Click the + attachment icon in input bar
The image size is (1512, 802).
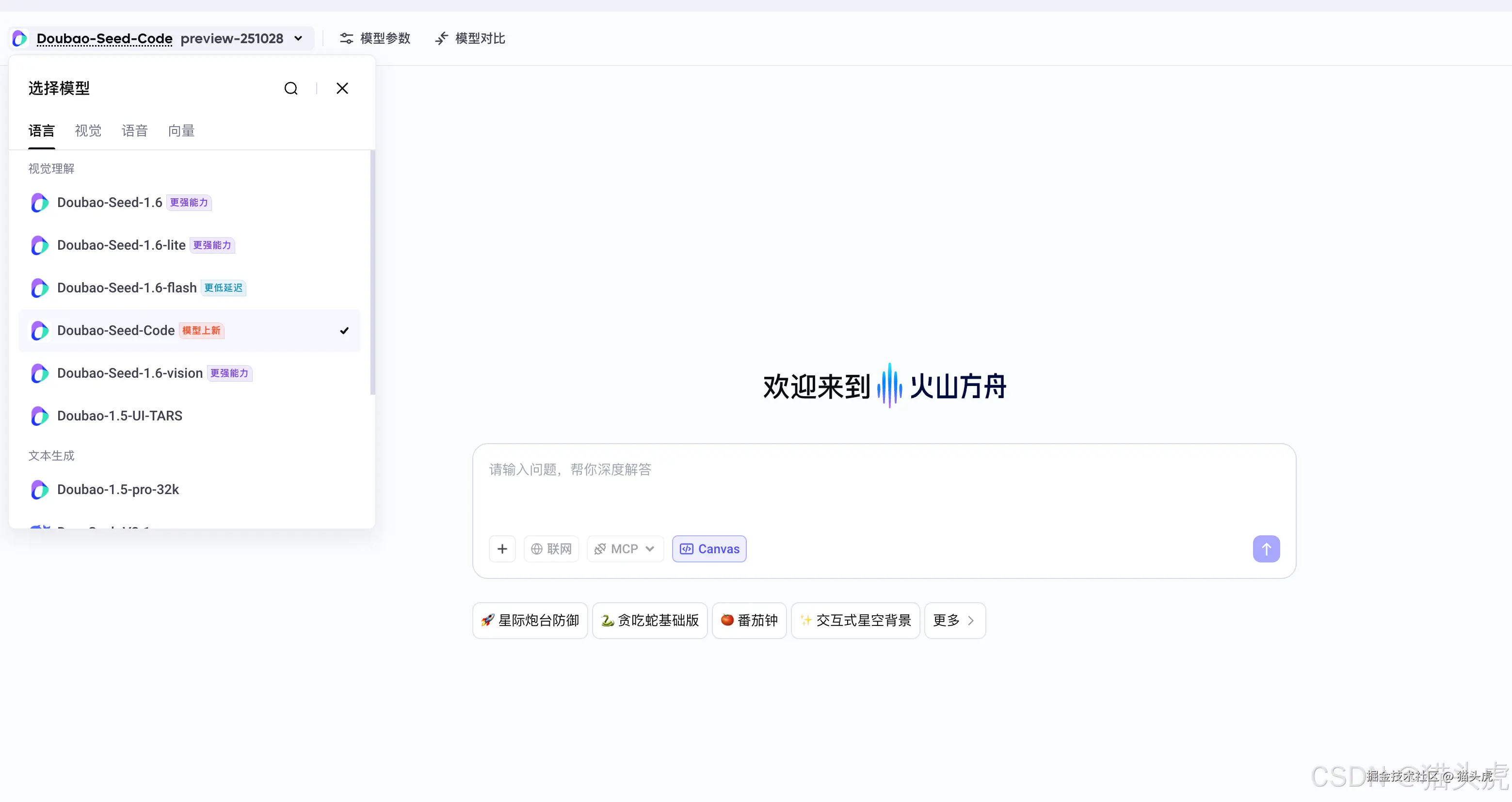(x=502, y=548)
